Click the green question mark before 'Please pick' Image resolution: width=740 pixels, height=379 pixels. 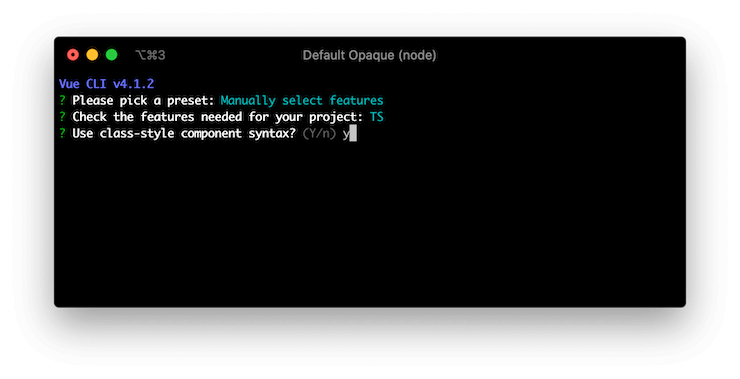(x=62, y=101)
